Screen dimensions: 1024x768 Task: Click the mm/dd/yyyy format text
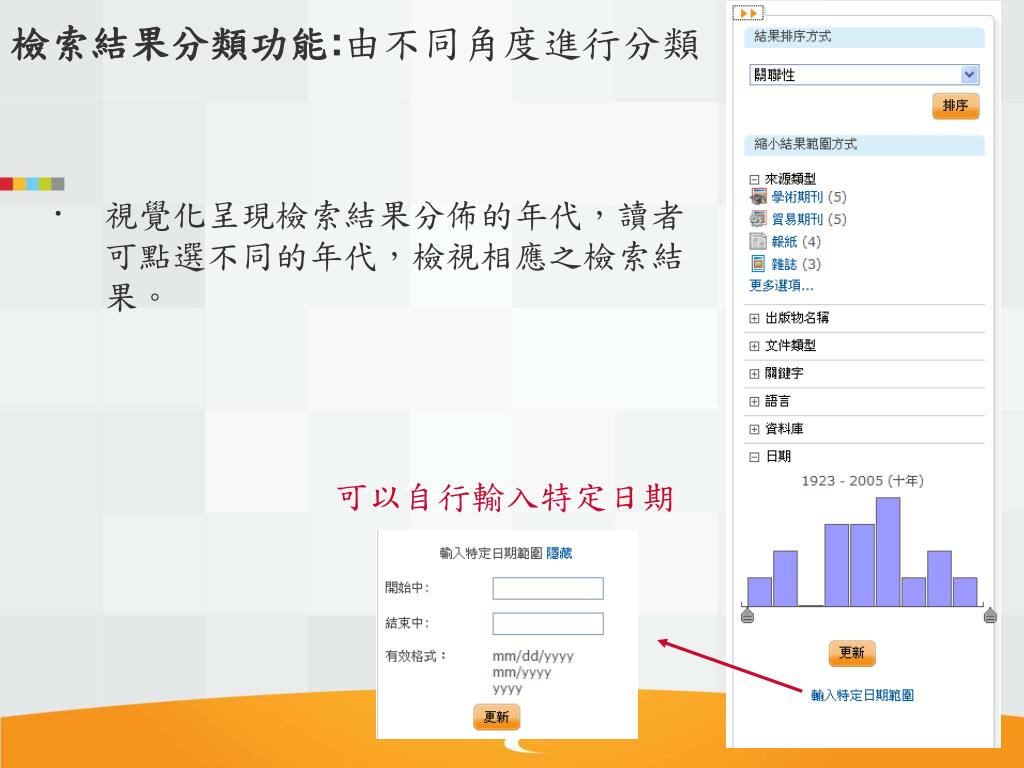pyautogui.click(x=533, y=656)
